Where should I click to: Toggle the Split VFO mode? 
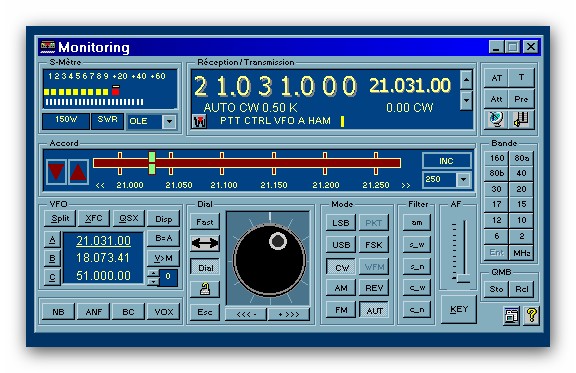(x=60, y=218)
